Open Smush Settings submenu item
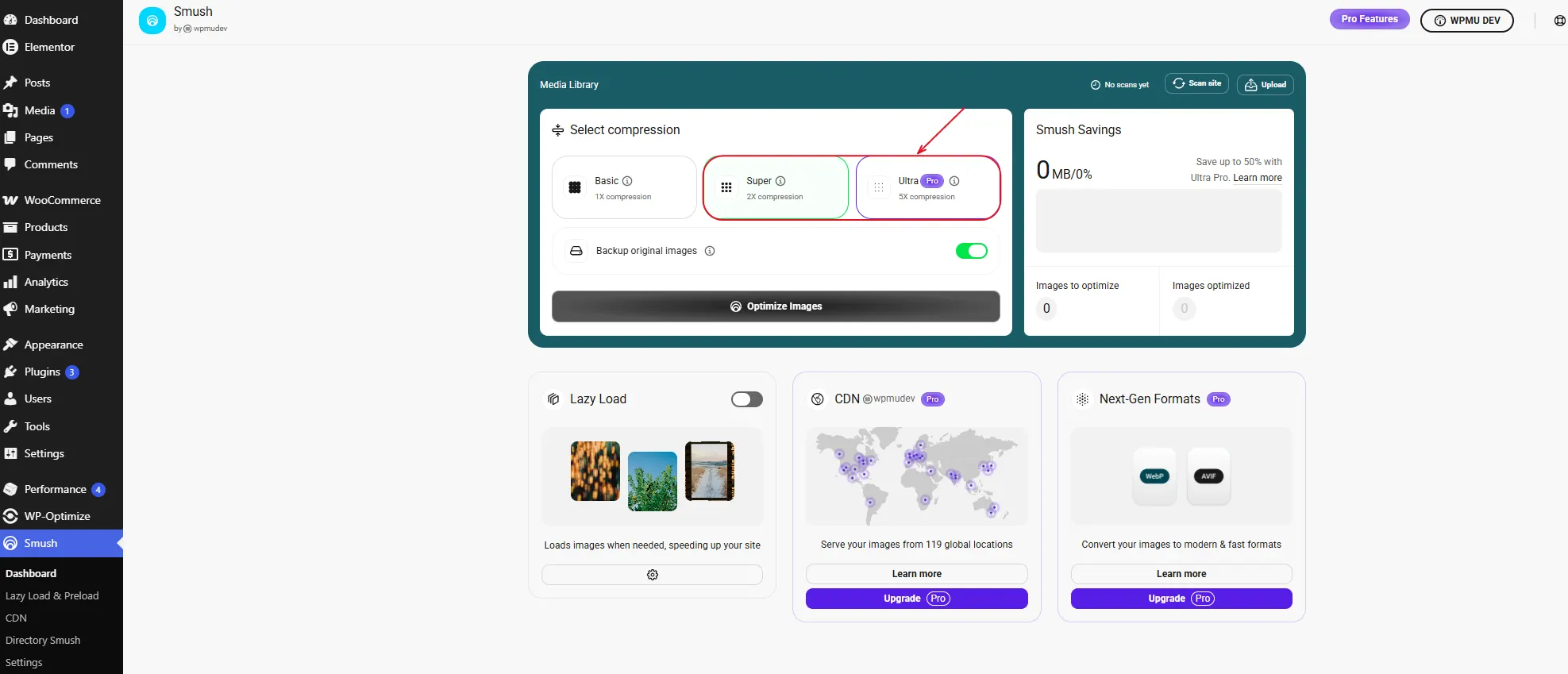The width and height of the screenshot is (1568, 674). pos(24,662)
